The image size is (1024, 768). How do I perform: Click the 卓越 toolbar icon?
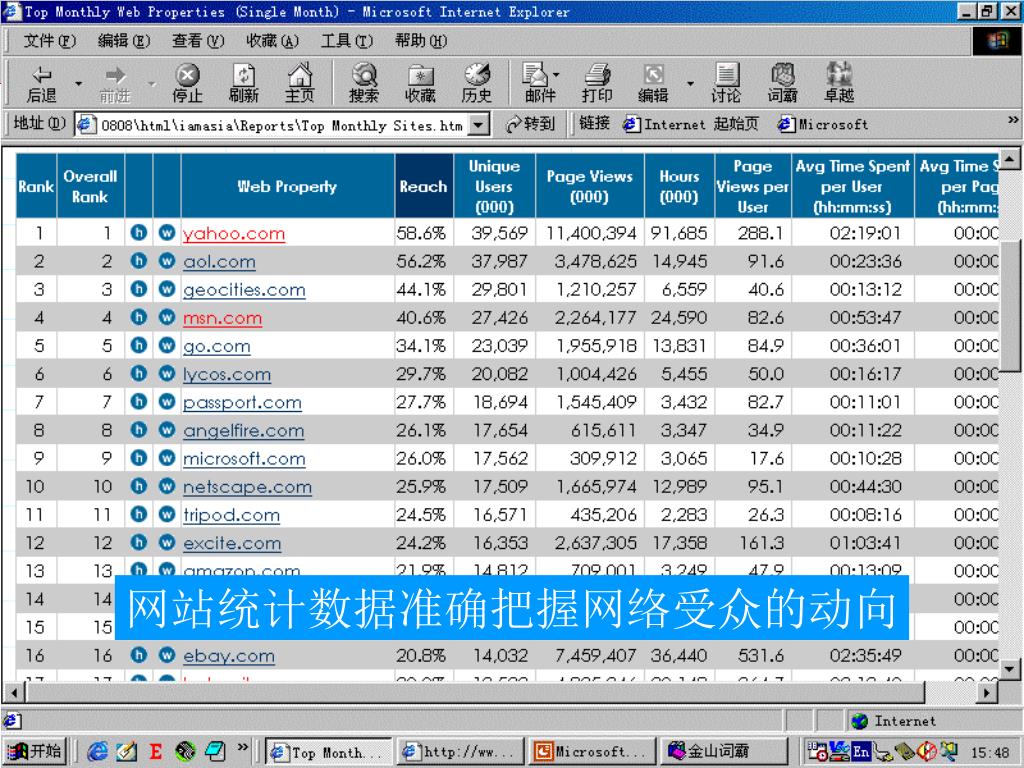pos(839,84)
